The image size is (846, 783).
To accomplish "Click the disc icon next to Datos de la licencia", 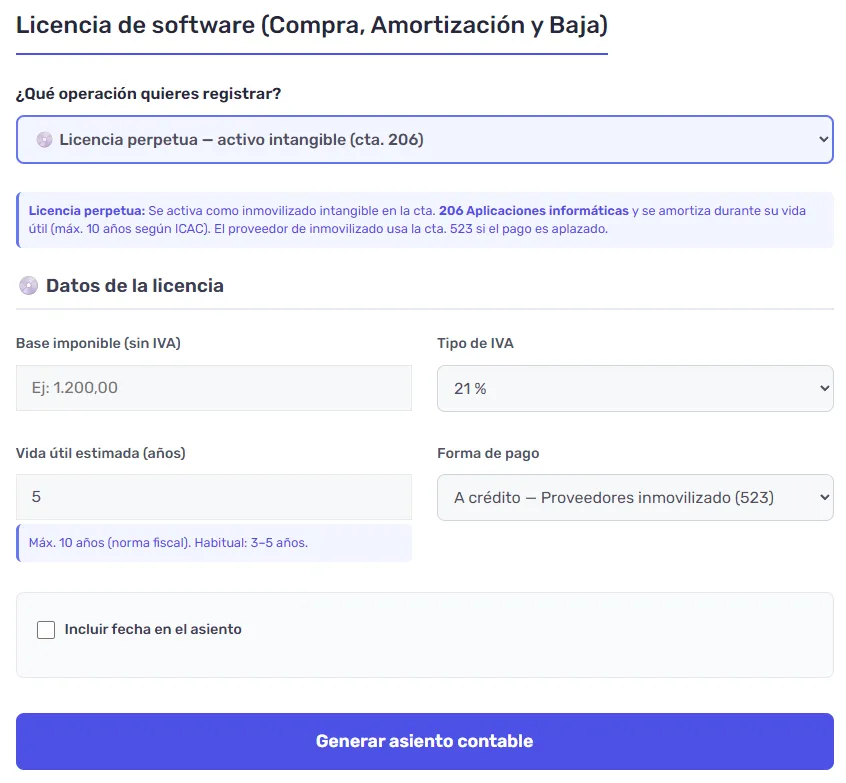I will point(28,285).
